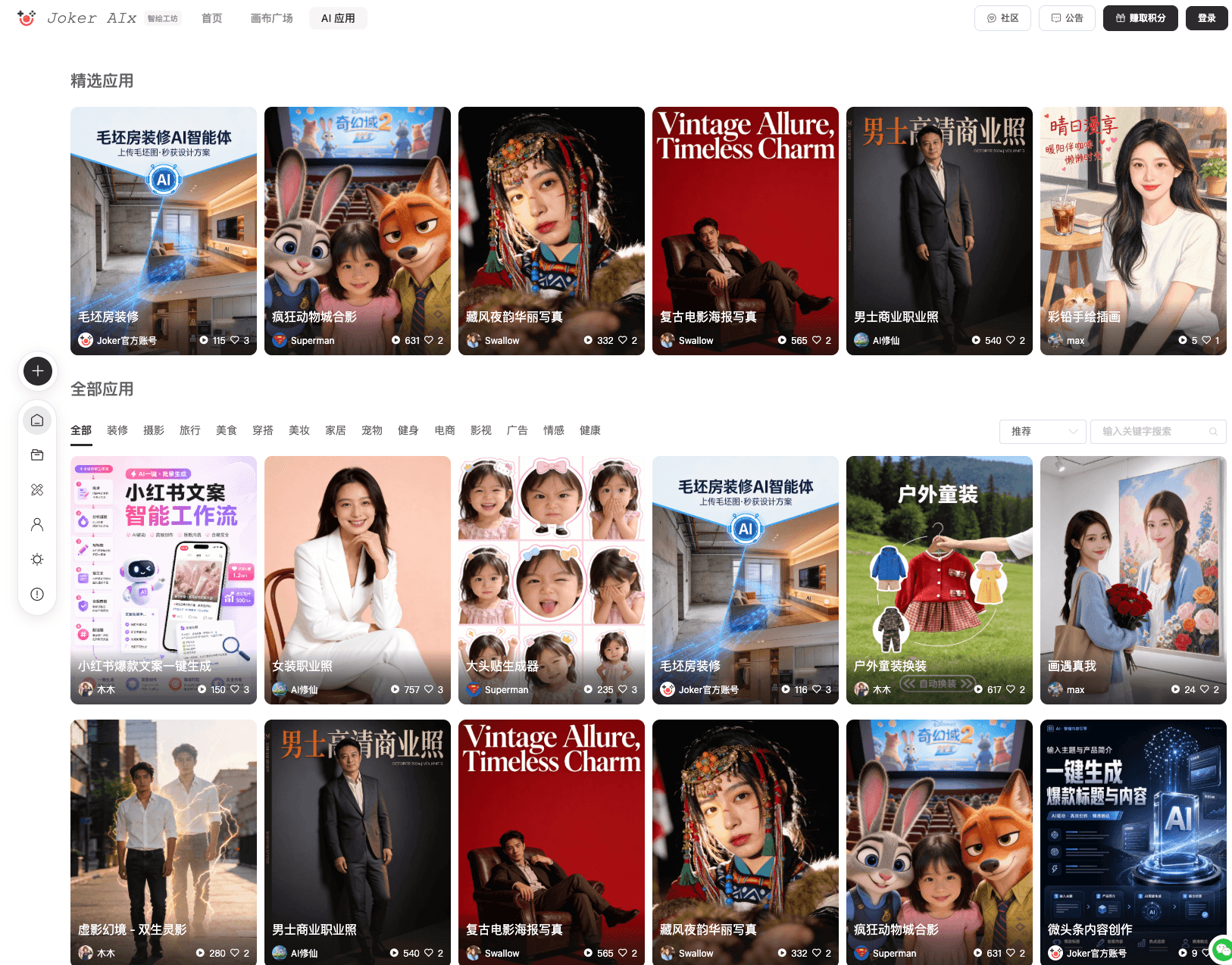Favorite 画遇真我 using its heart icon
The image size is (1232, 965).
(x=1205, y=689)
